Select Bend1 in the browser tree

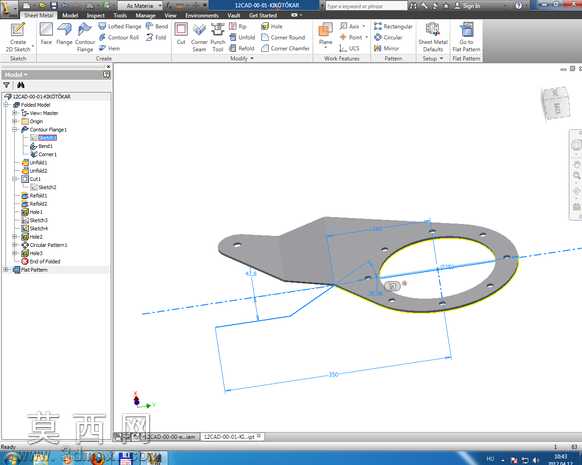pyautogui.click(x=41, y=146)
